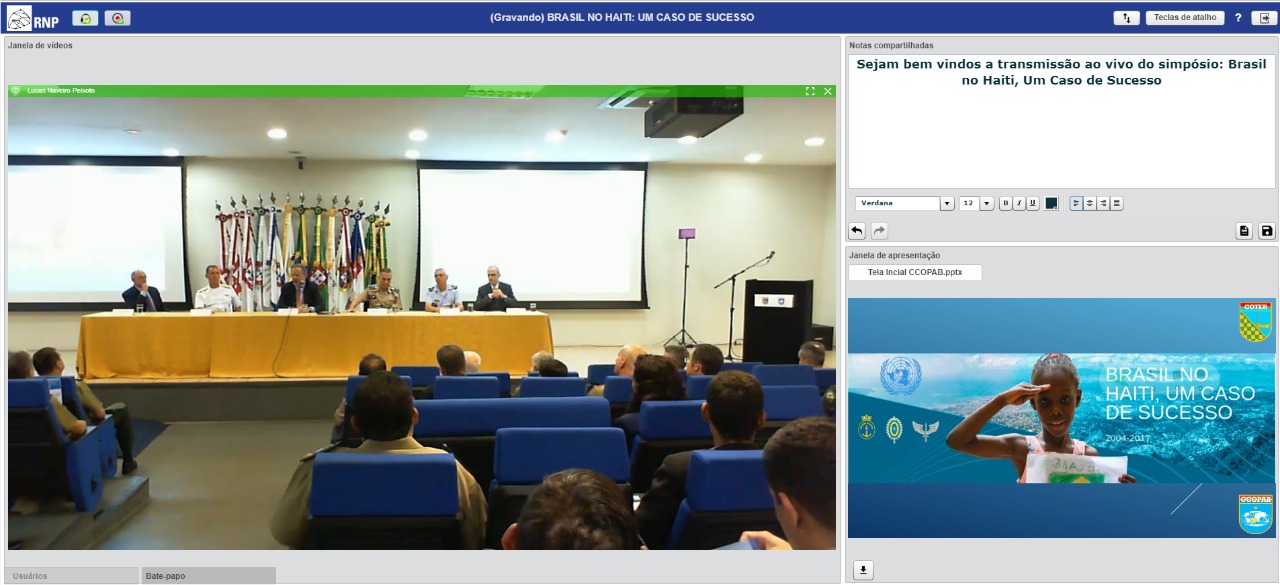Screen dimensions: 1280x585
Task: Open the Verdana font dropdown
Action: click(x=946, y=204)
